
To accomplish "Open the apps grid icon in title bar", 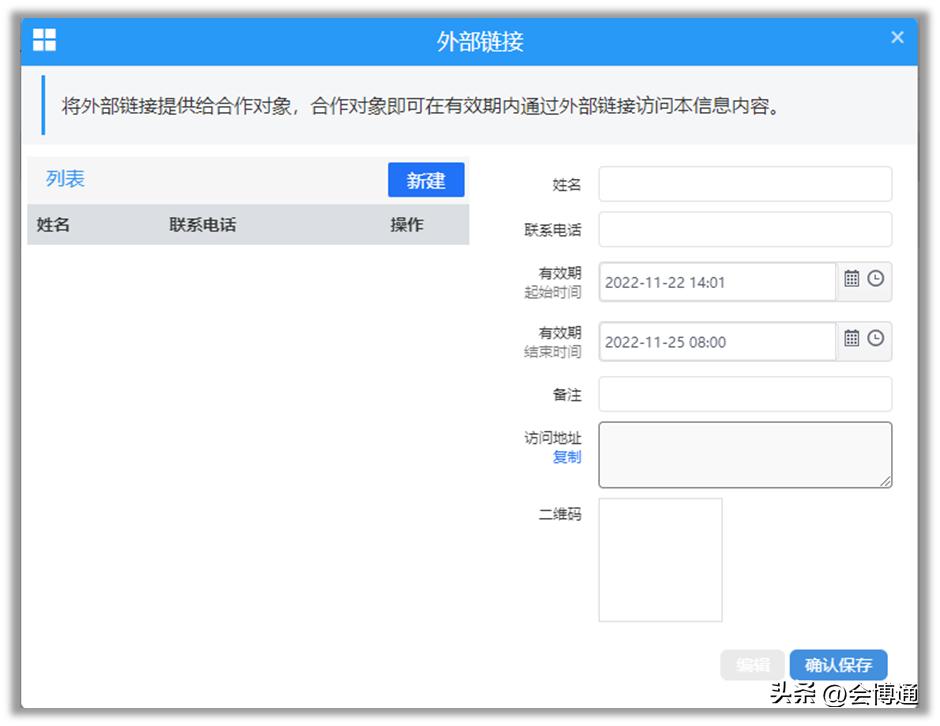I will point(43,38).
